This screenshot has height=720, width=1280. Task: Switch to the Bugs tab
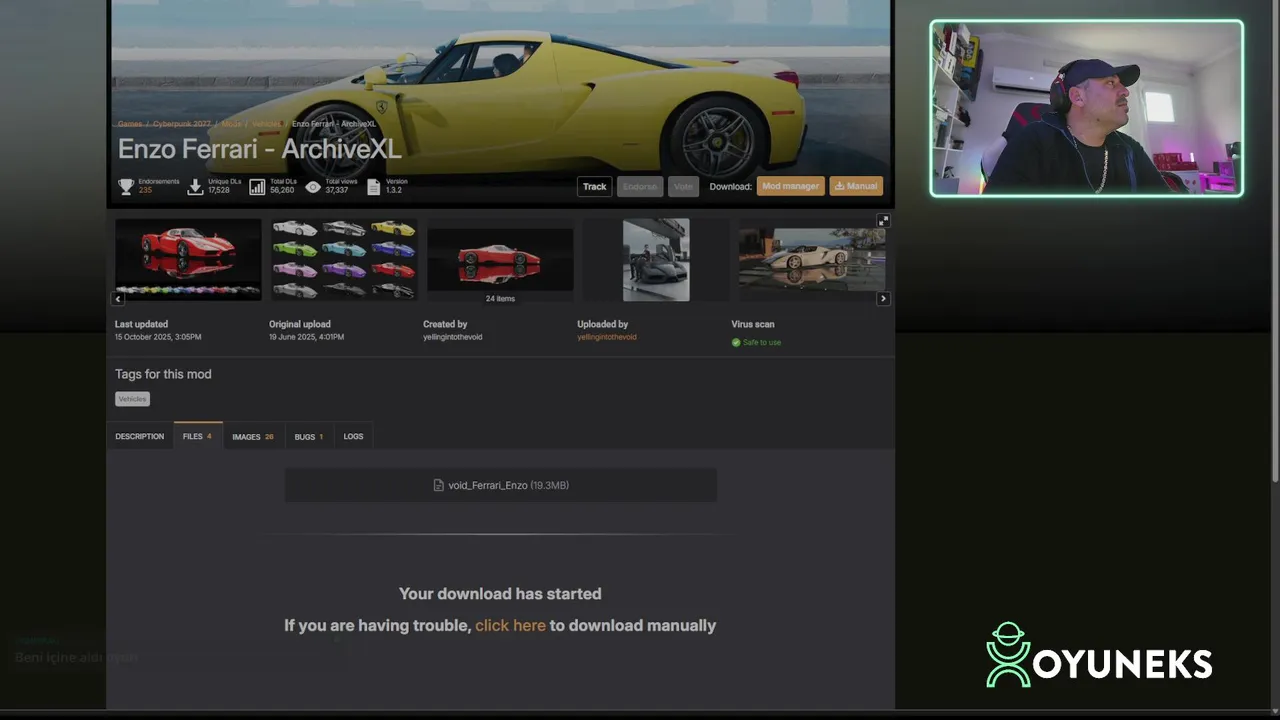[309, 436]
